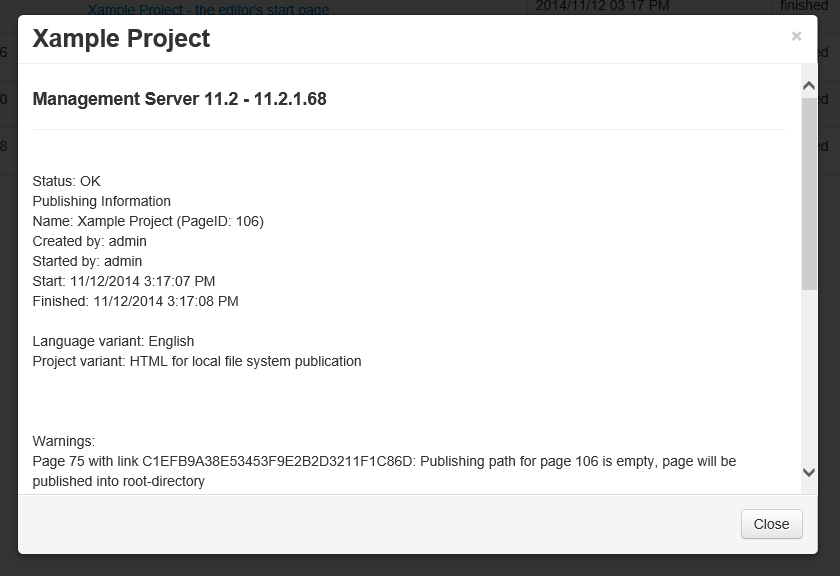Image resolution: width=840 pixels, height=576 pixels.
Task: Click the scrollbar up arrow
Action: [809, 86]
